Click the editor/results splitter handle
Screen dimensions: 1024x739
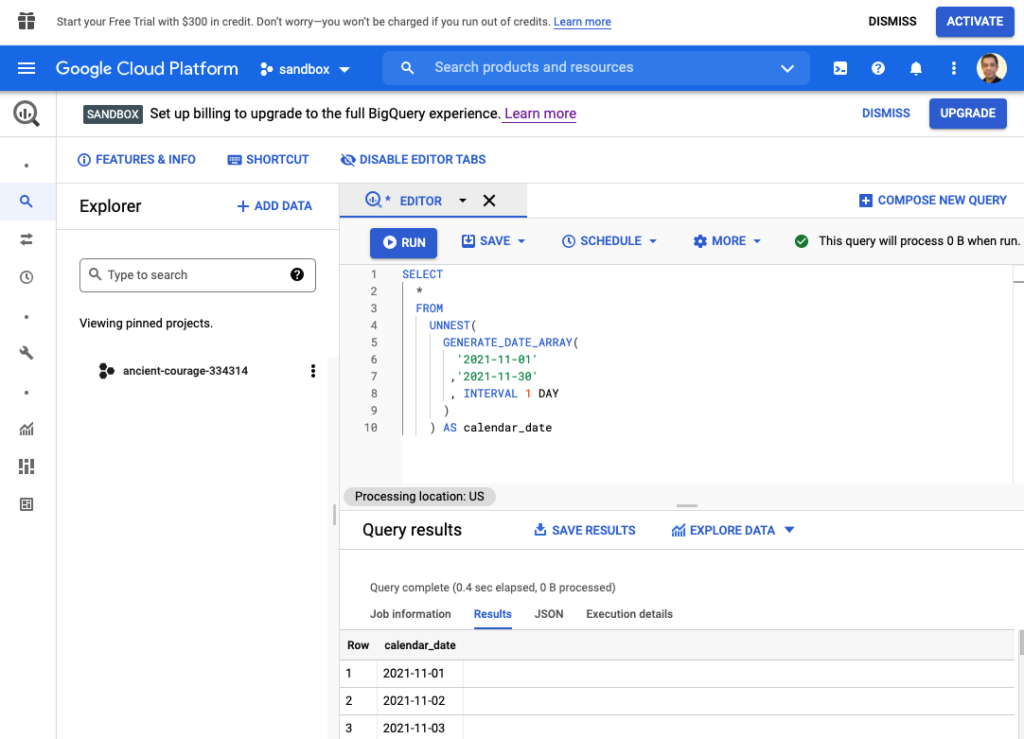point(686,505)
